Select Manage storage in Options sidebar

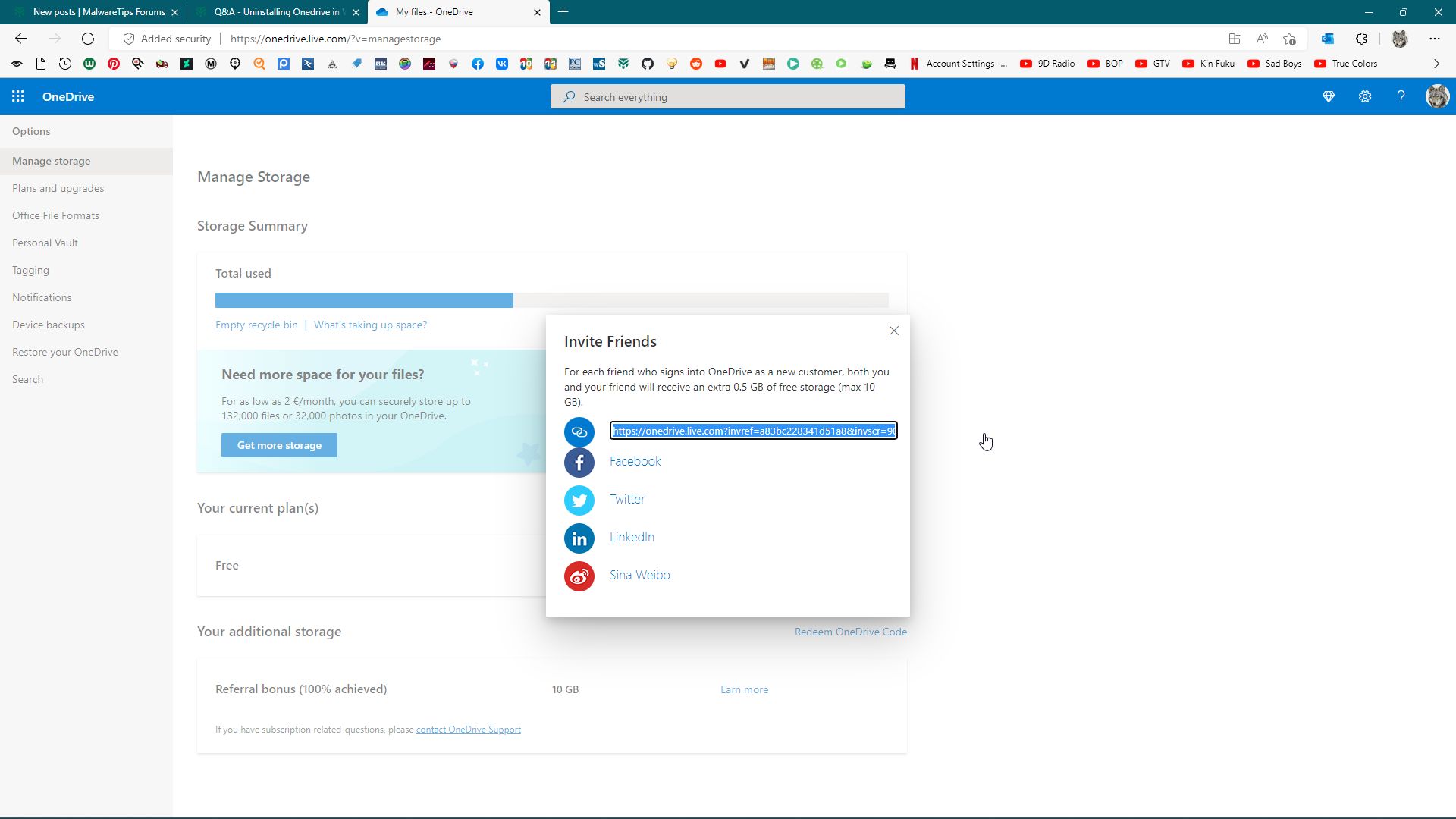pos(86,162)
